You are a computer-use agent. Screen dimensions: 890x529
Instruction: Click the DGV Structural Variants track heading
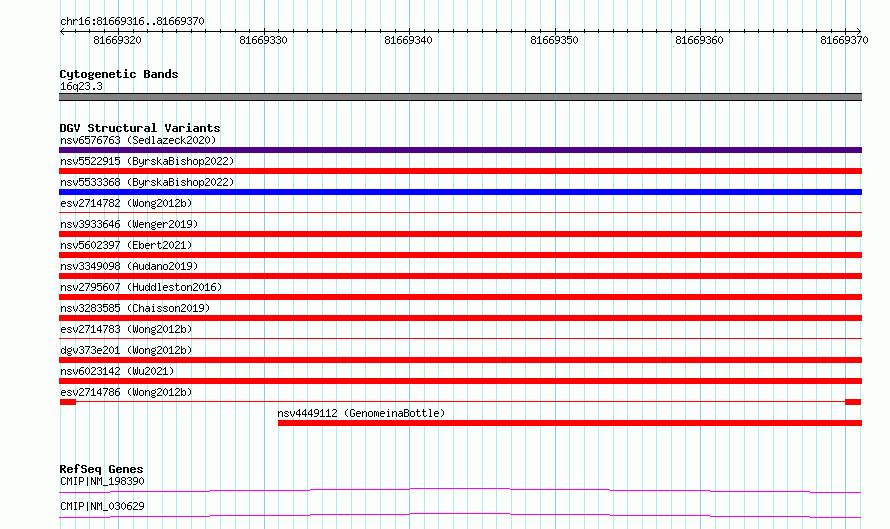pos(140,128)
